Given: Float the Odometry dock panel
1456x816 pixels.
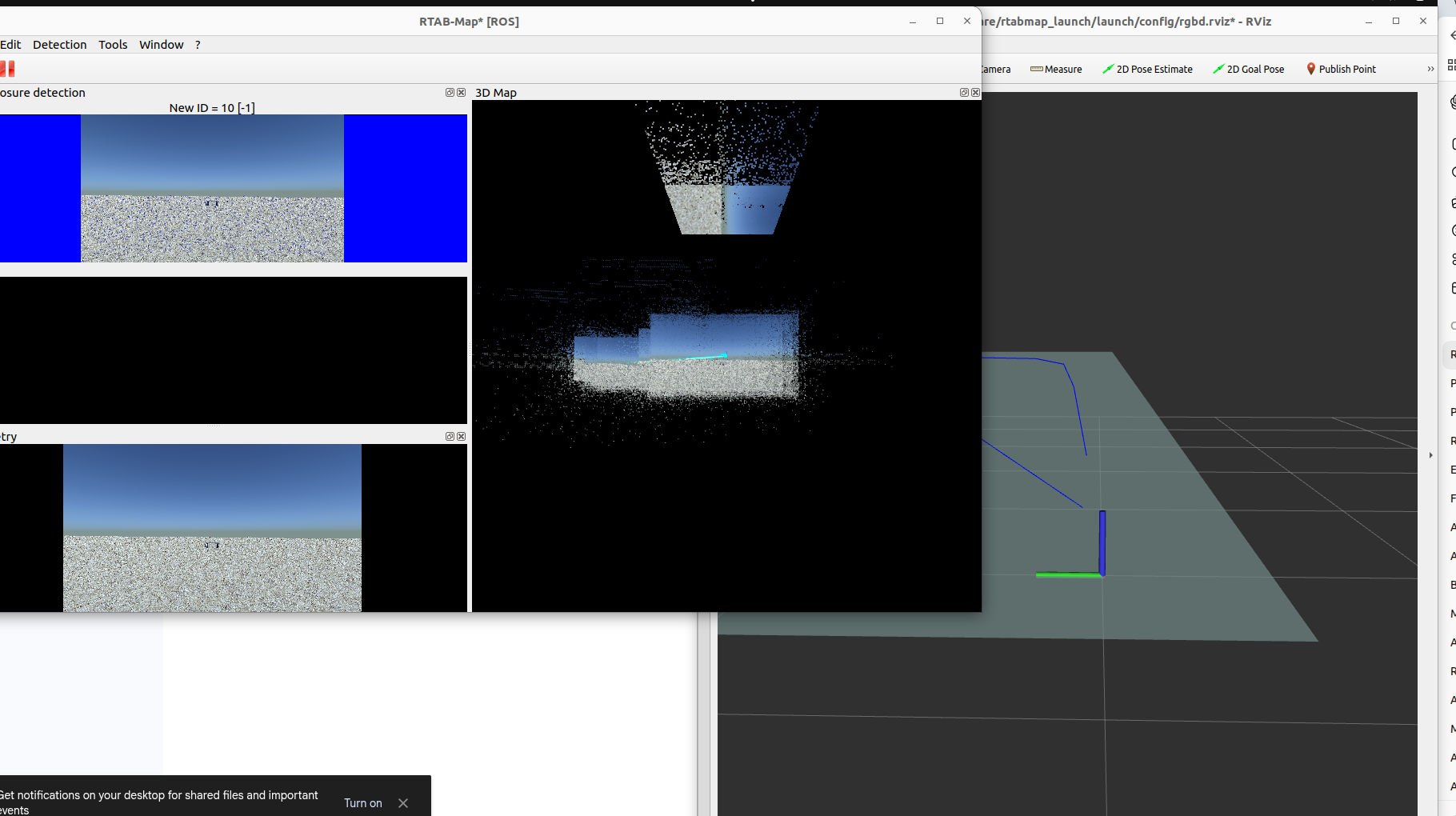Looking at the screenshot, I should (450, 437).
